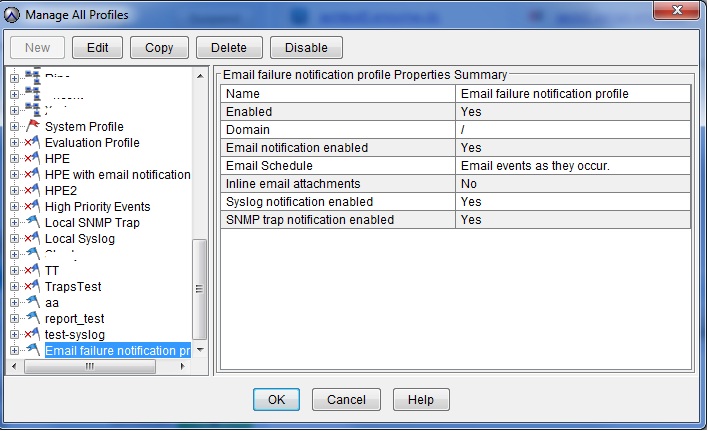
Task: Click the Delete profile button
Action: [x=229, y=47]
